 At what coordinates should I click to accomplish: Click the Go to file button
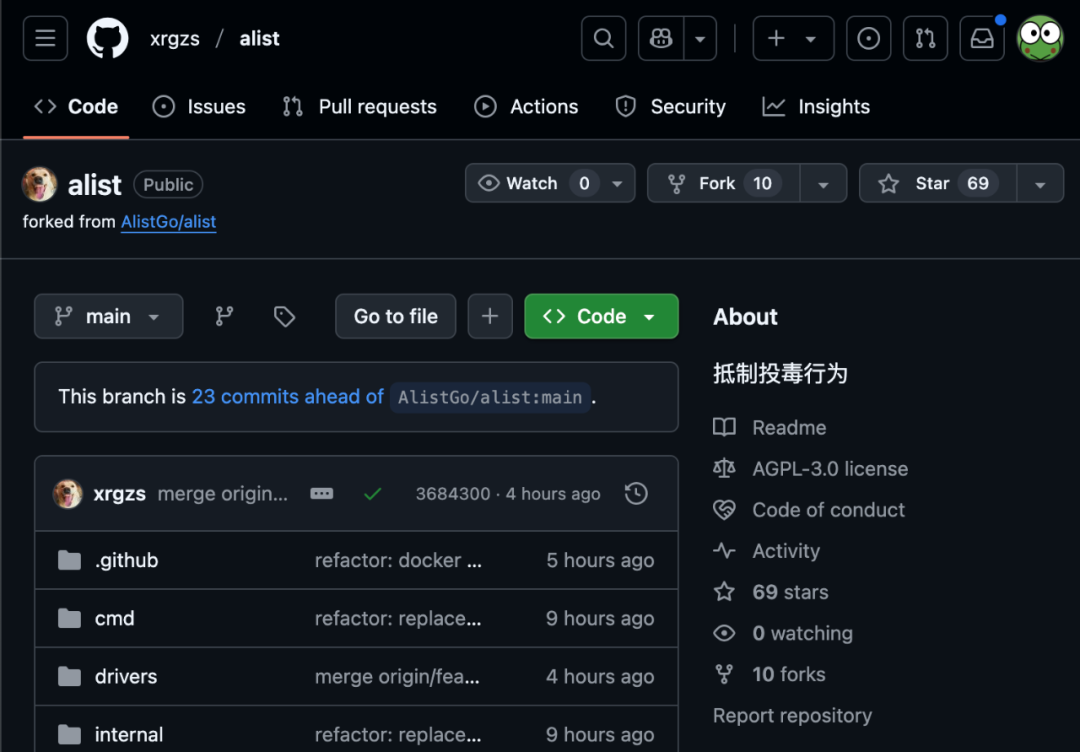tap(395, 316)
